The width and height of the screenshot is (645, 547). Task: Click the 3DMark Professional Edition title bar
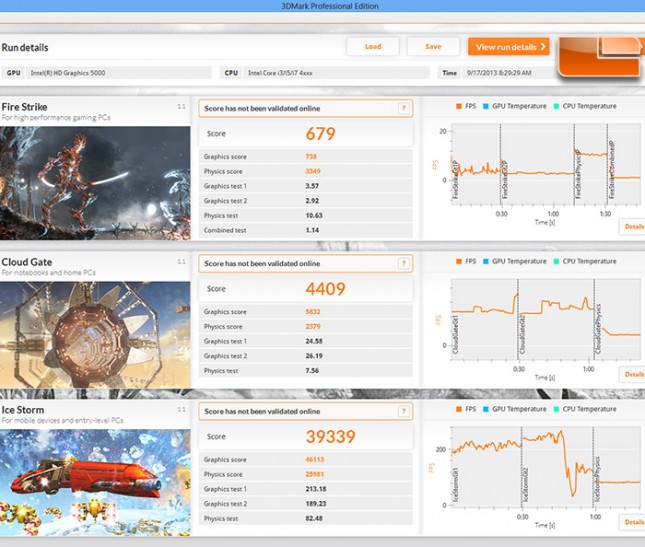(x=330, y=6)
